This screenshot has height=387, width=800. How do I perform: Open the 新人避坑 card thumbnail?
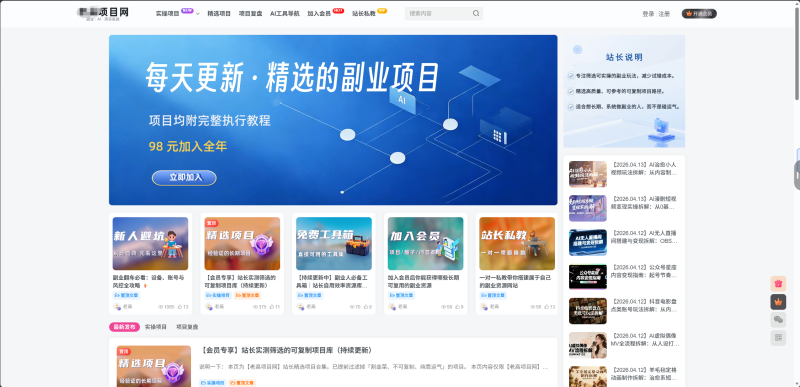click(151, 244)
